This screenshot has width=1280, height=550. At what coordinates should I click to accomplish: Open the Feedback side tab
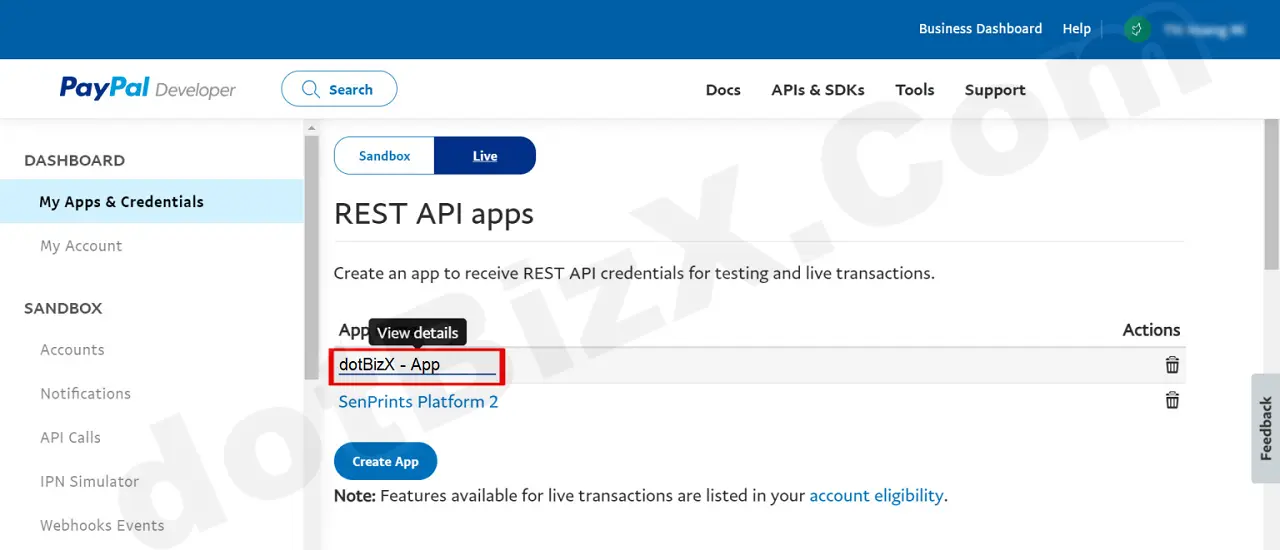pyautogui.click(x=1265, y=428)
